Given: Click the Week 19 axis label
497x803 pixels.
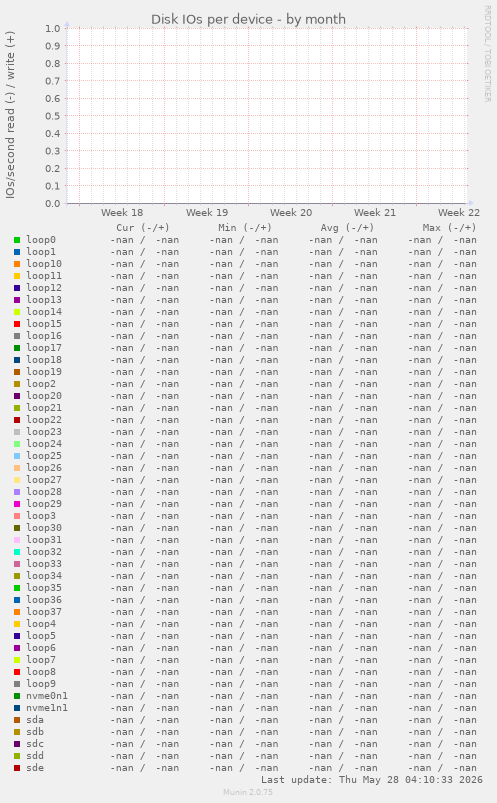Looking at the screenshot, I should pos(207,213).
